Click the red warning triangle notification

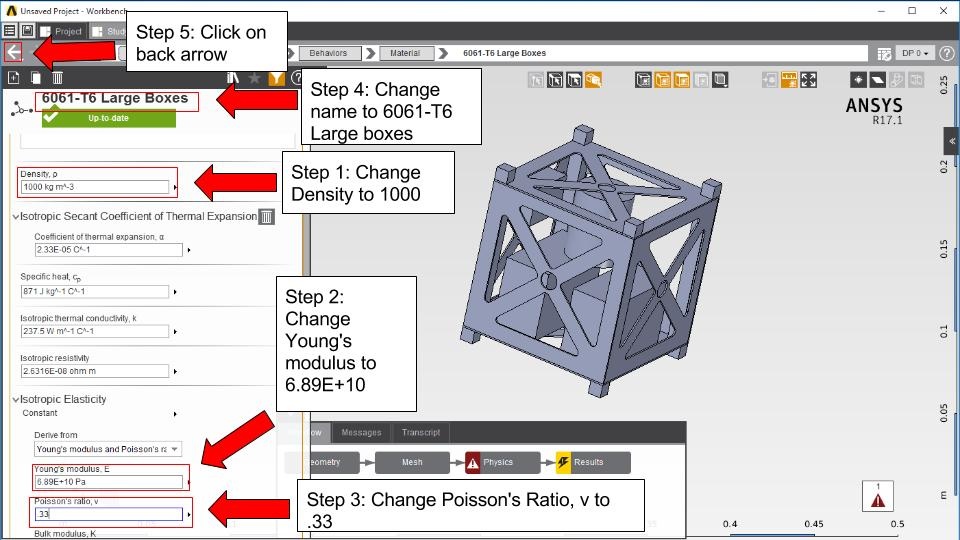(x=878, y=497)
